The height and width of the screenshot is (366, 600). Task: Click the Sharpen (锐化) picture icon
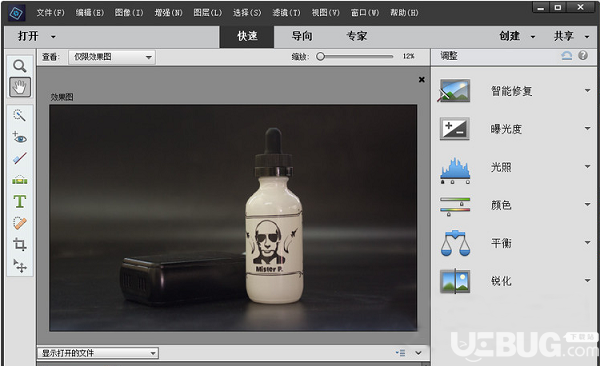(455, 281)
